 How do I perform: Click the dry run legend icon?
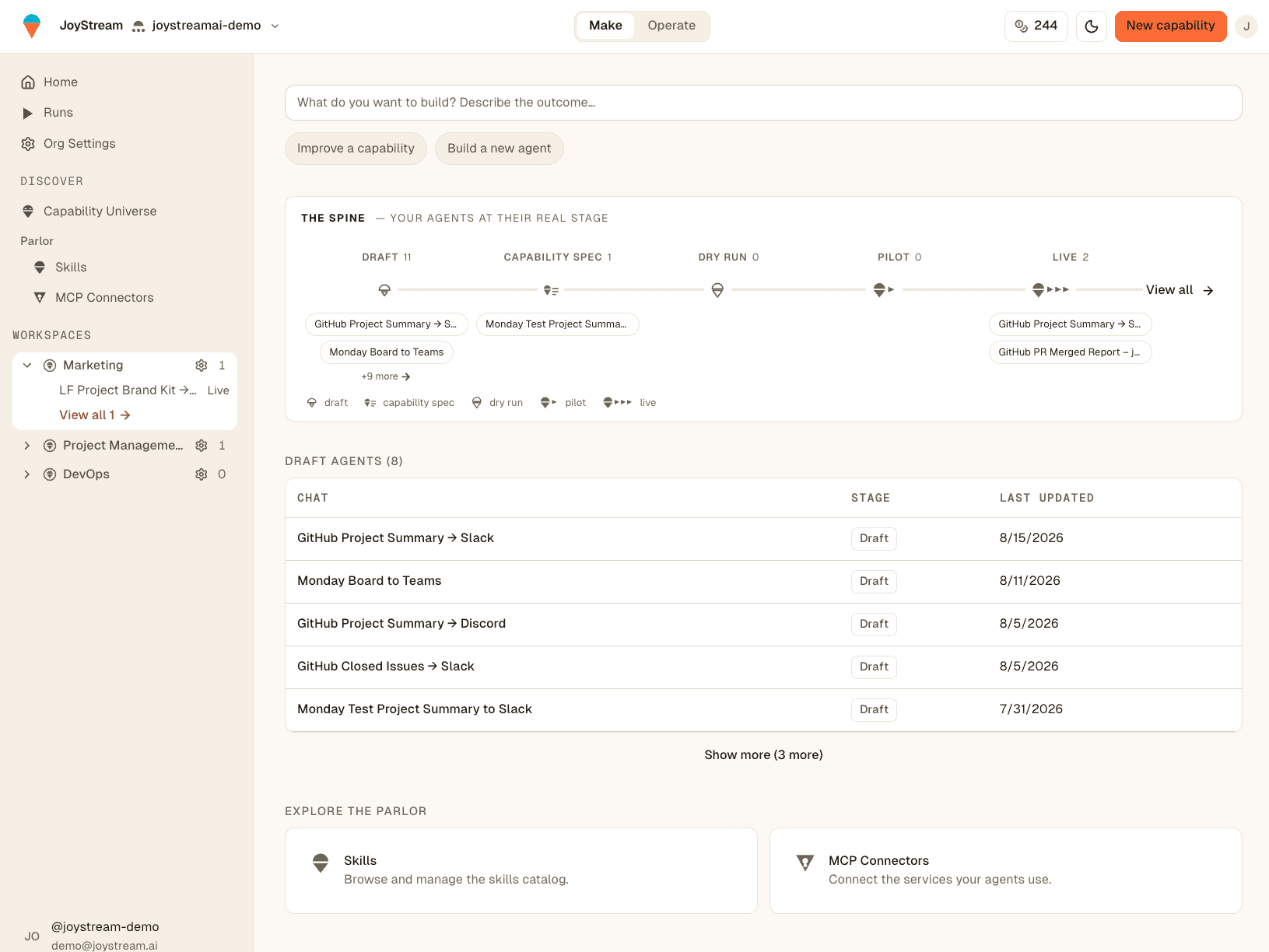tap(477, 403)
